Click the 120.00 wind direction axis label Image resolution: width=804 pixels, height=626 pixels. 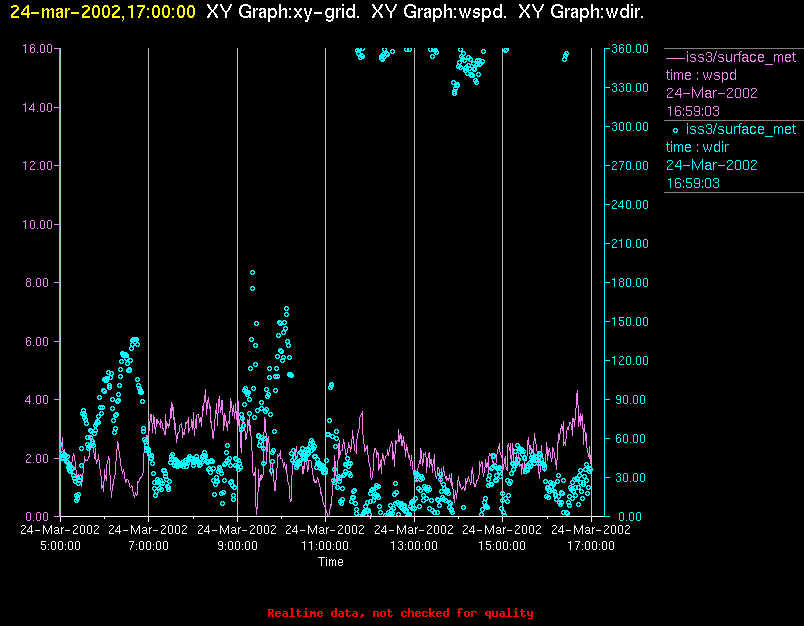click(x=630, y=360)
